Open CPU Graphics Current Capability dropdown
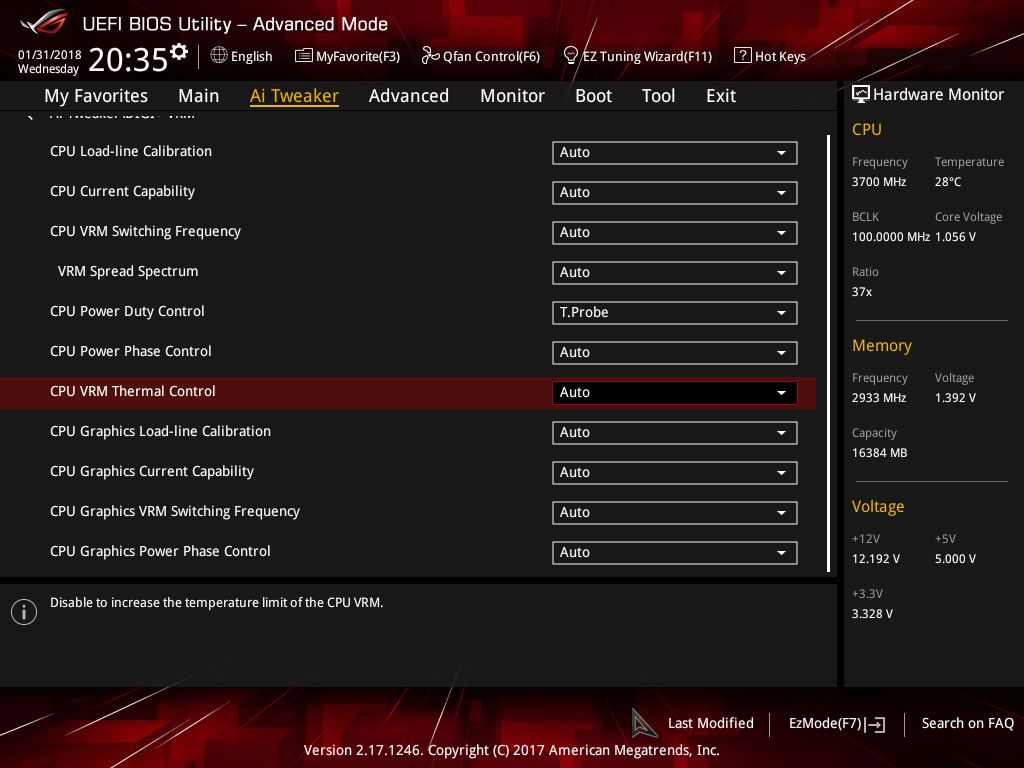The width and height of the screenshot is (1024, 768). coord(674,473)
